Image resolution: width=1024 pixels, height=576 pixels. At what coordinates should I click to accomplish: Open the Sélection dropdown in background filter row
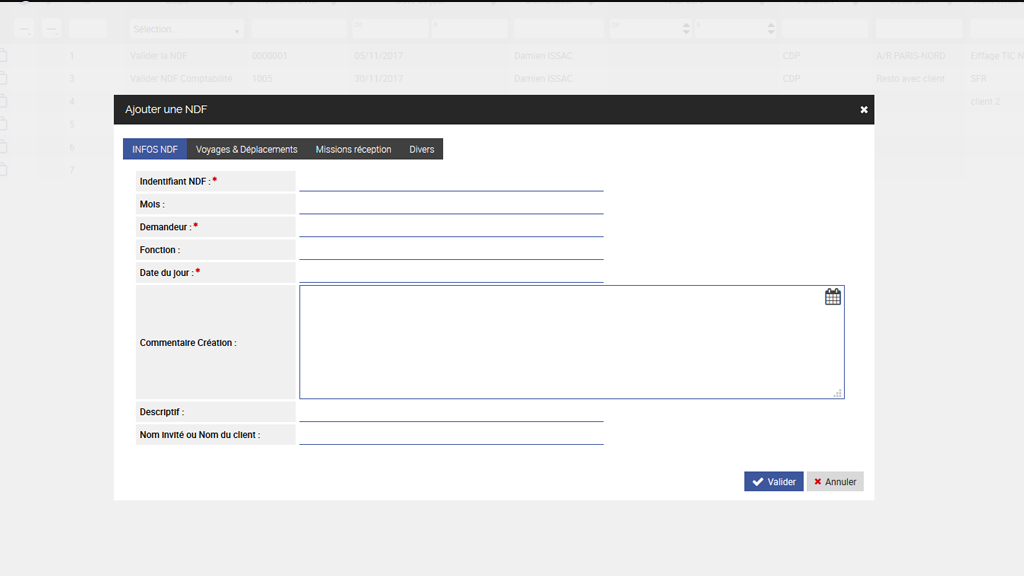tap(186, 29)
